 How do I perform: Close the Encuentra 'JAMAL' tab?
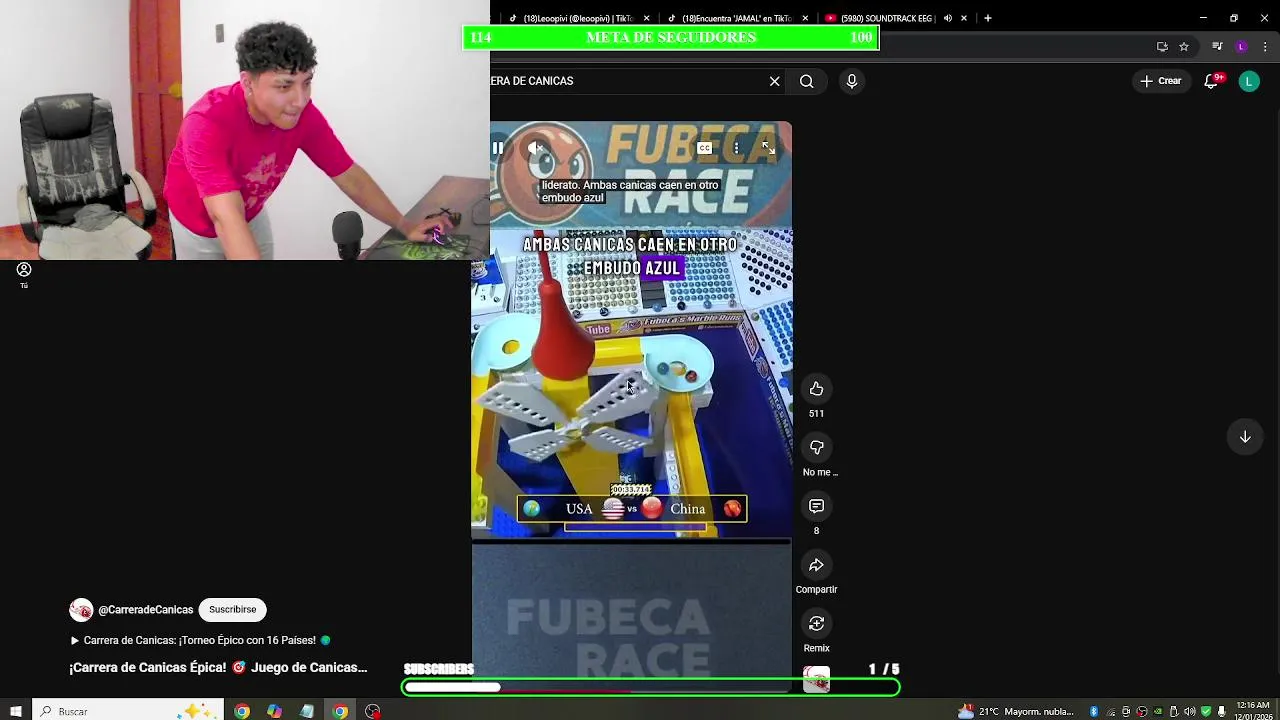tap(806, 18)
